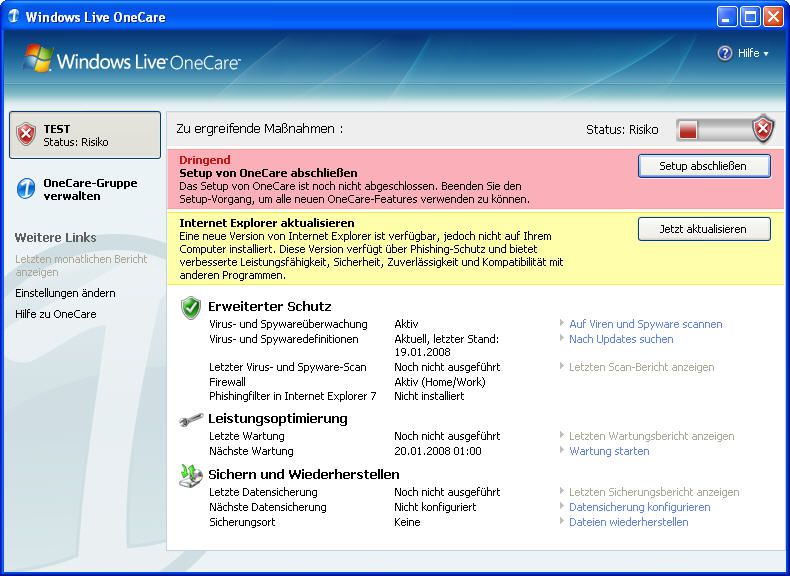The height and width of the screenshot is (576, 790).
Task: Open OneCare-Gruppe verwalten
Action: coord(90,189)
